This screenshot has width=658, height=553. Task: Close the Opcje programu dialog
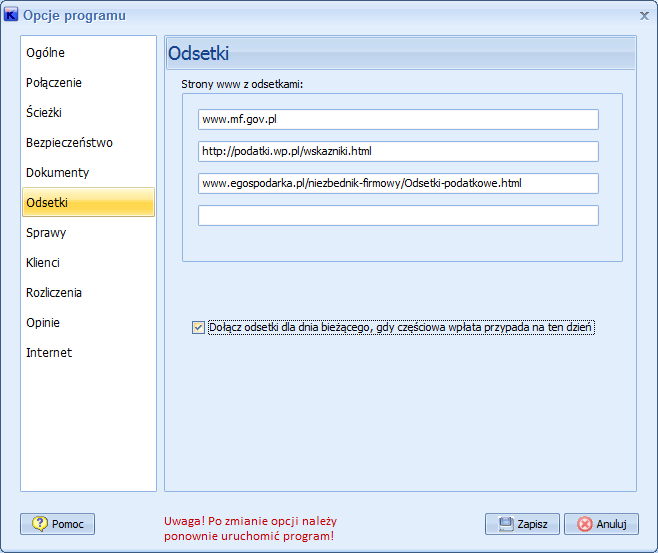point(644,16)
